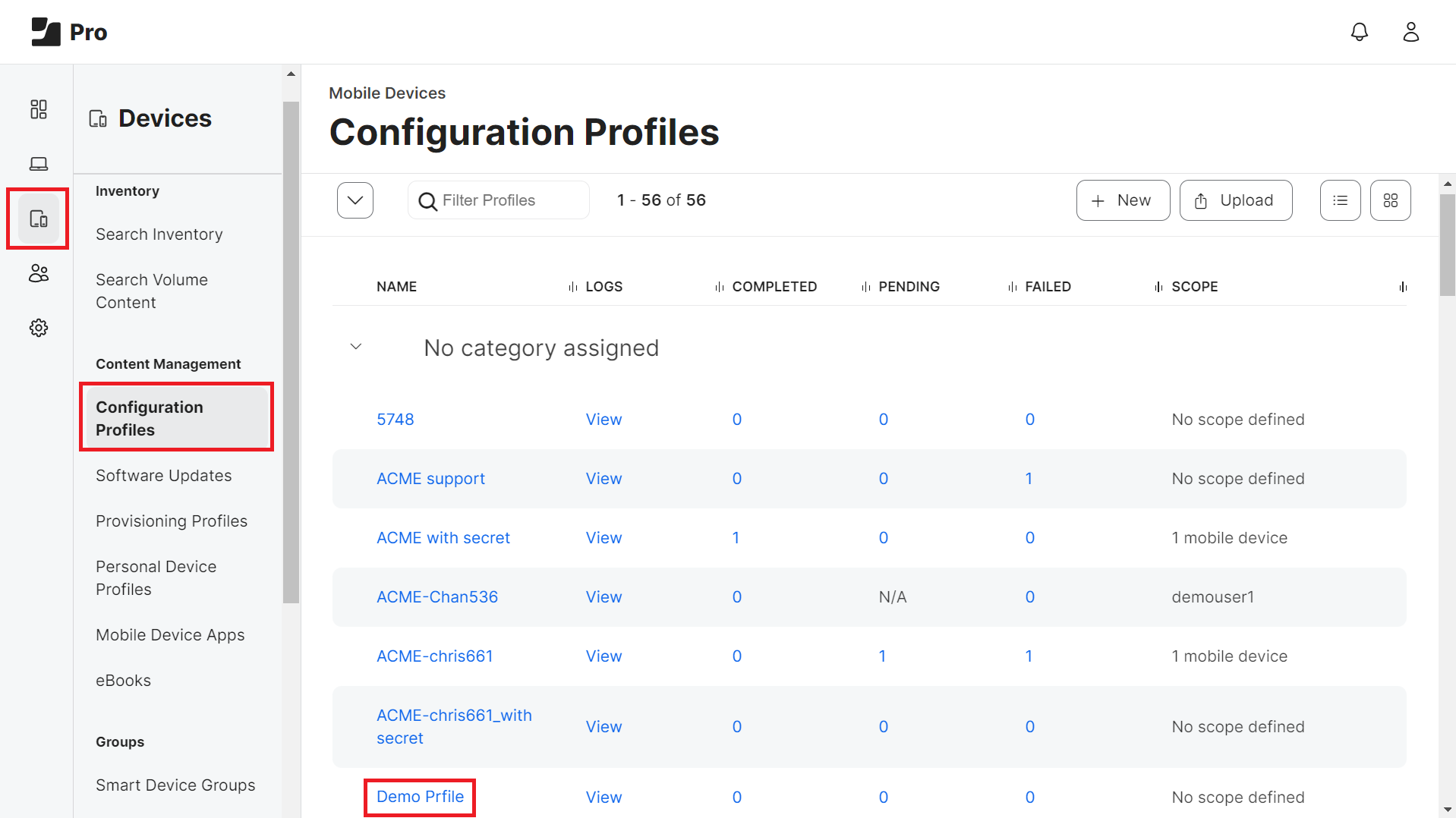This screenshot has height=818, width=1456.
Task: Click the column handle before LOGS
Action: click(573, 287)
